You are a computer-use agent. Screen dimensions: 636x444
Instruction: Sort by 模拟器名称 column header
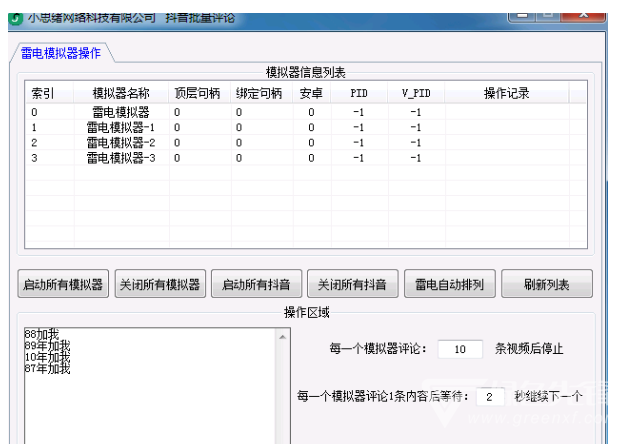click(121, 93)
